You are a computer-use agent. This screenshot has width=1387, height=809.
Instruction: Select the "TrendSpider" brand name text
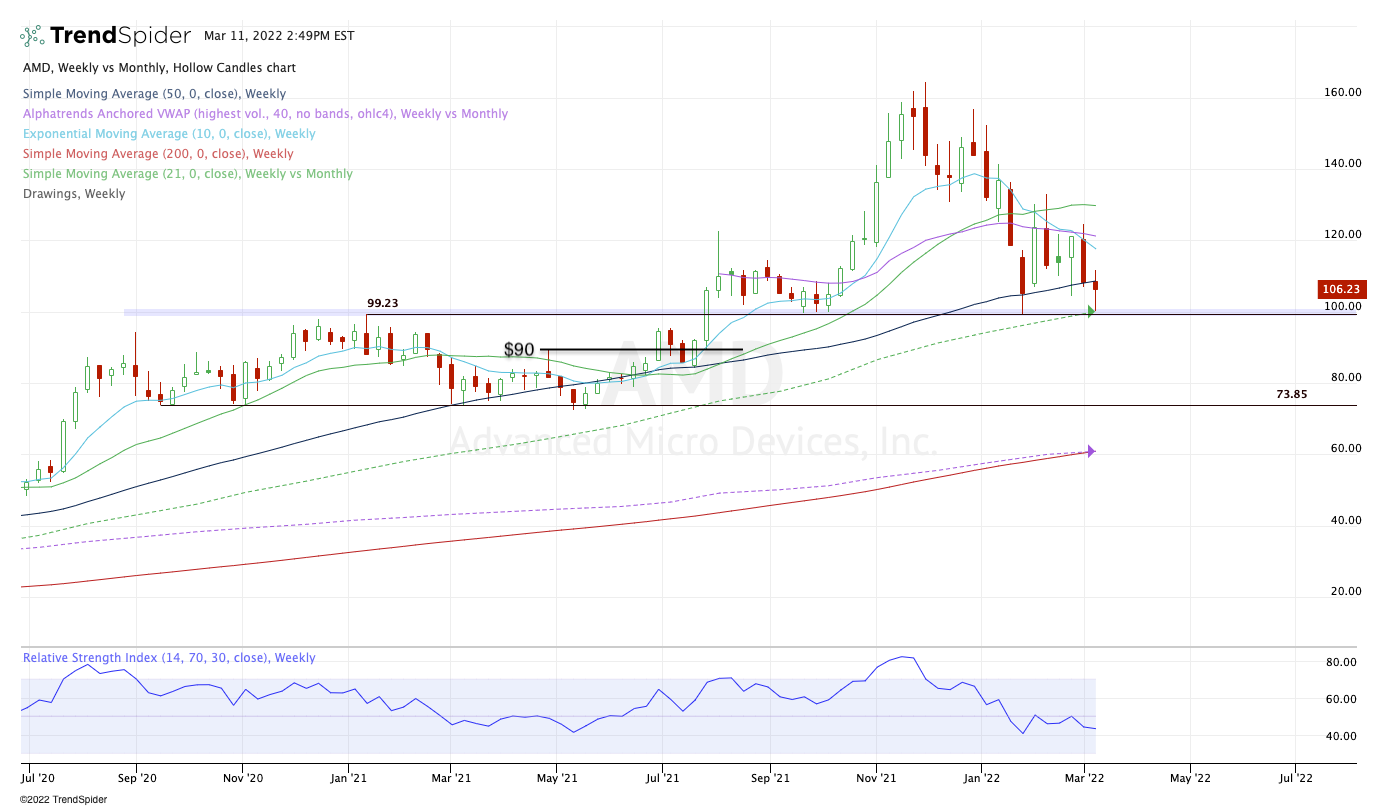click(x=120, y=36)
